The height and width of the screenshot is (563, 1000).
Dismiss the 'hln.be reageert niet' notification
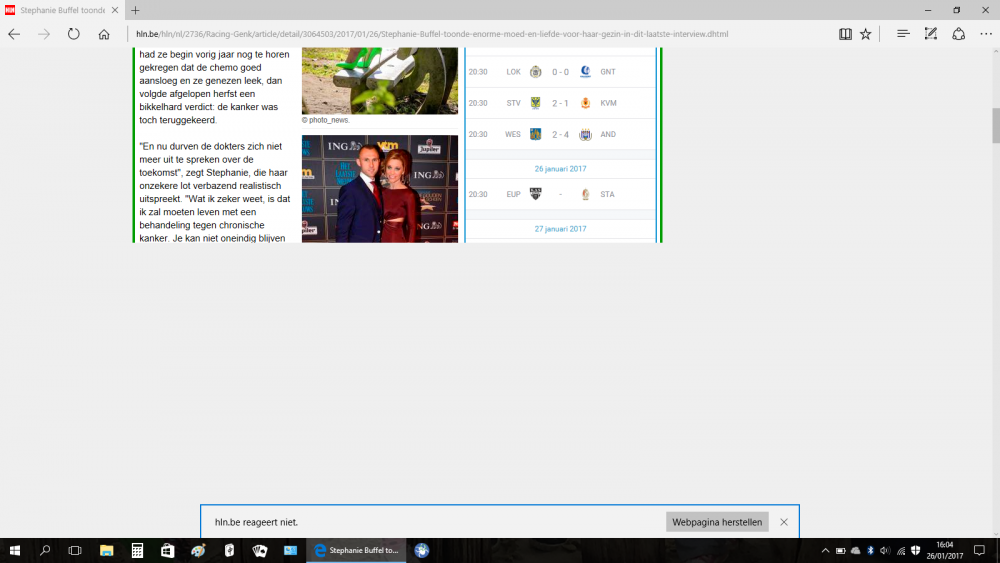click(x=784, y=522)
